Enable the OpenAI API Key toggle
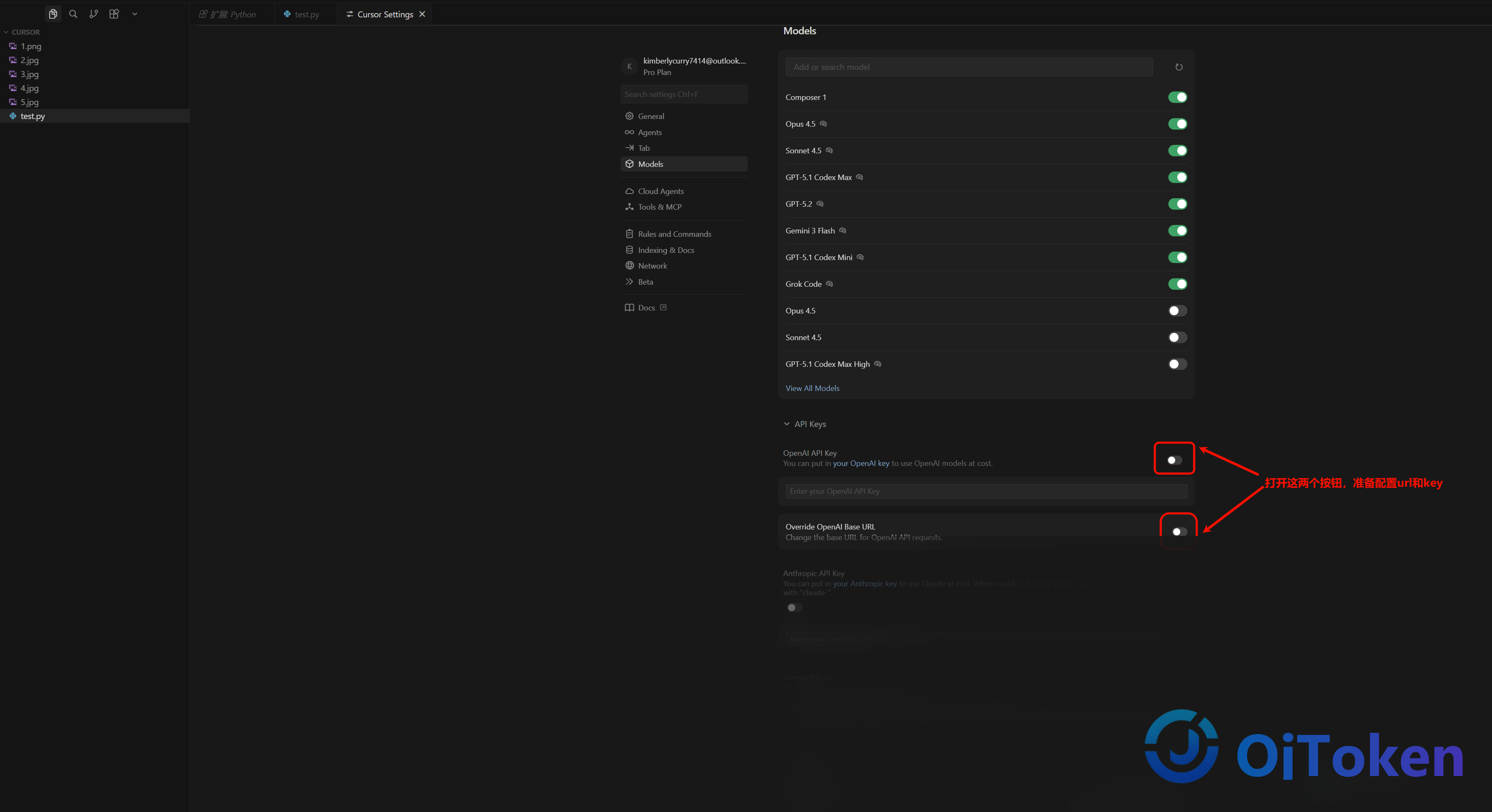 point(1174,460)
